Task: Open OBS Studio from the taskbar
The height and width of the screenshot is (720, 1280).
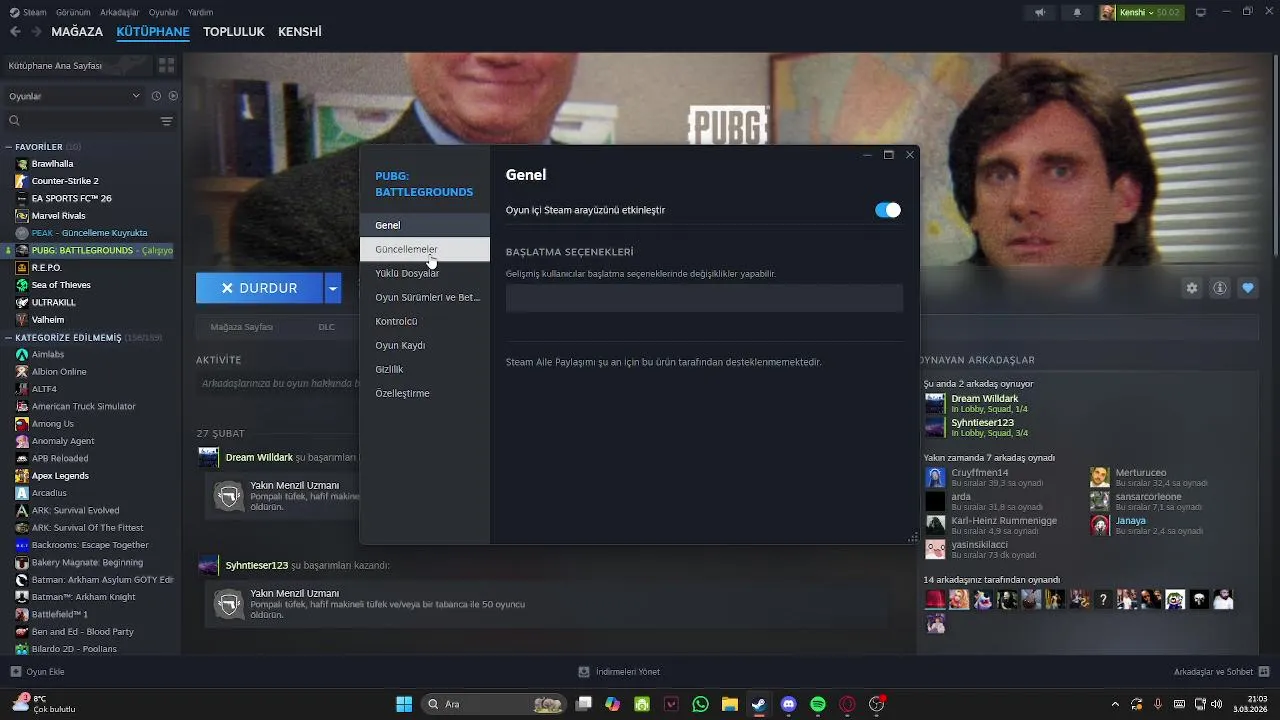Action: point(877,704)
